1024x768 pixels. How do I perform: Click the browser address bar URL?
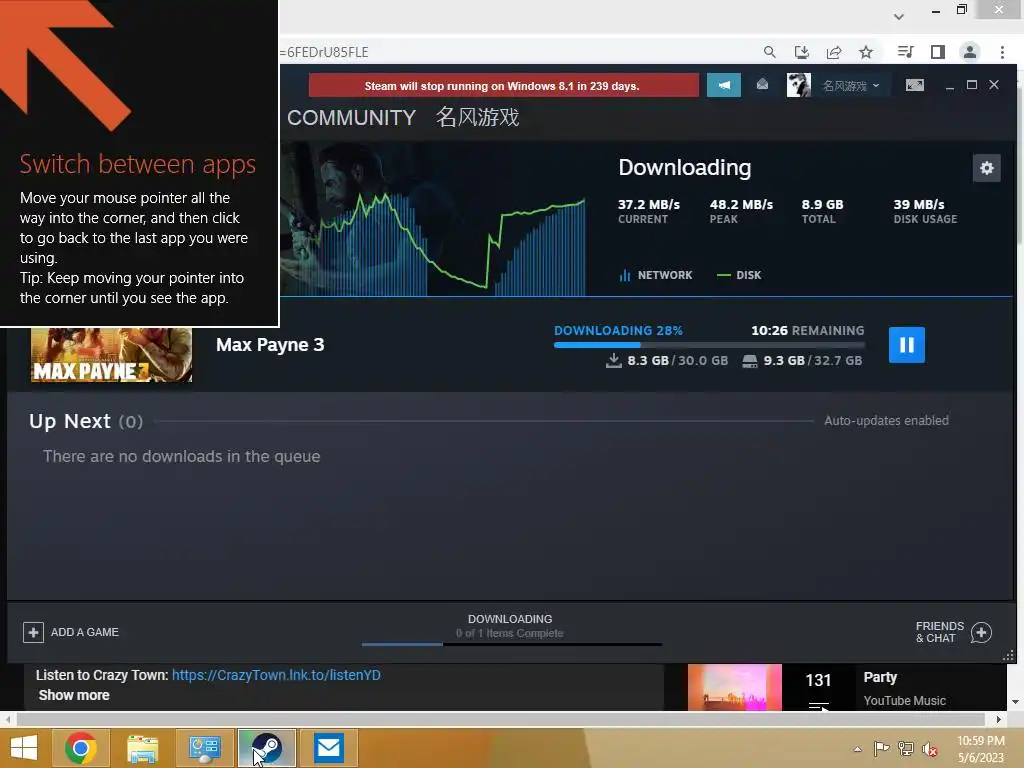pyautogui.click(x=324, y=52)
